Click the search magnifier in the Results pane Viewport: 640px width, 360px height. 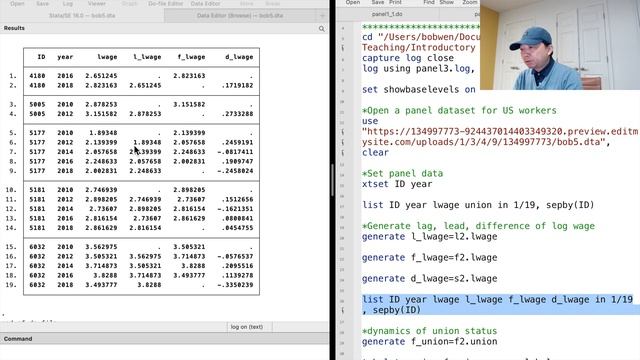click(x=322, y=29)
